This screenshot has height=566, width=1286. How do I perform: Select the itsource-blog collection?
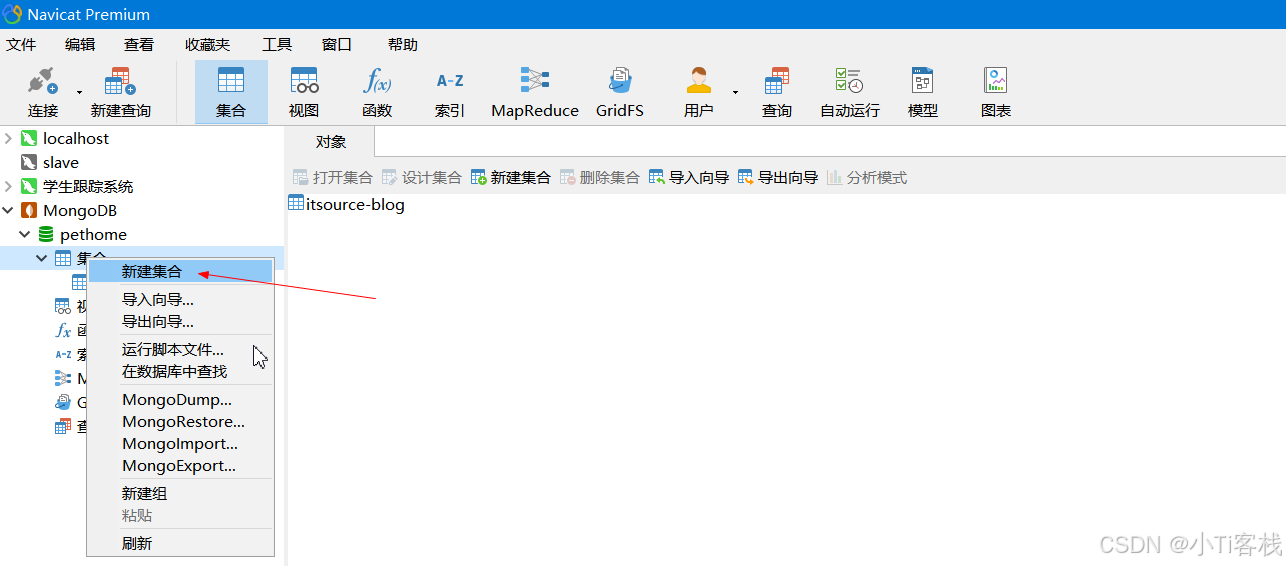(x=346, y=204)
